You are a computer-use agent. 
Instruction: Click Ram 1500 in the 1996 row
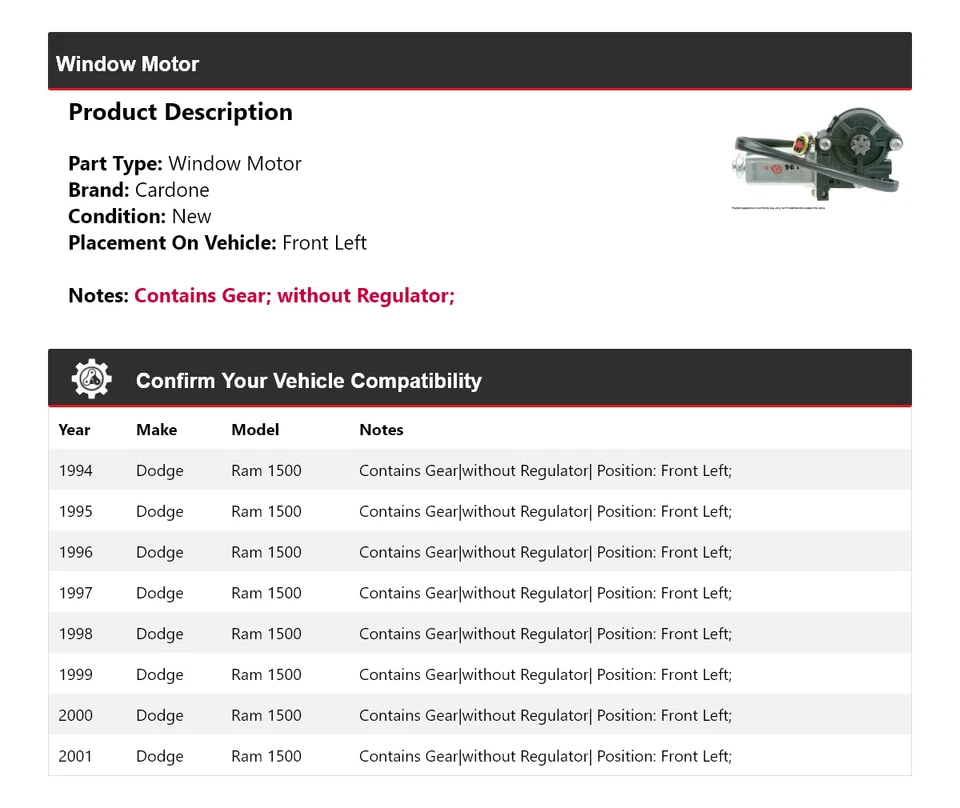[x=266, y=552]
